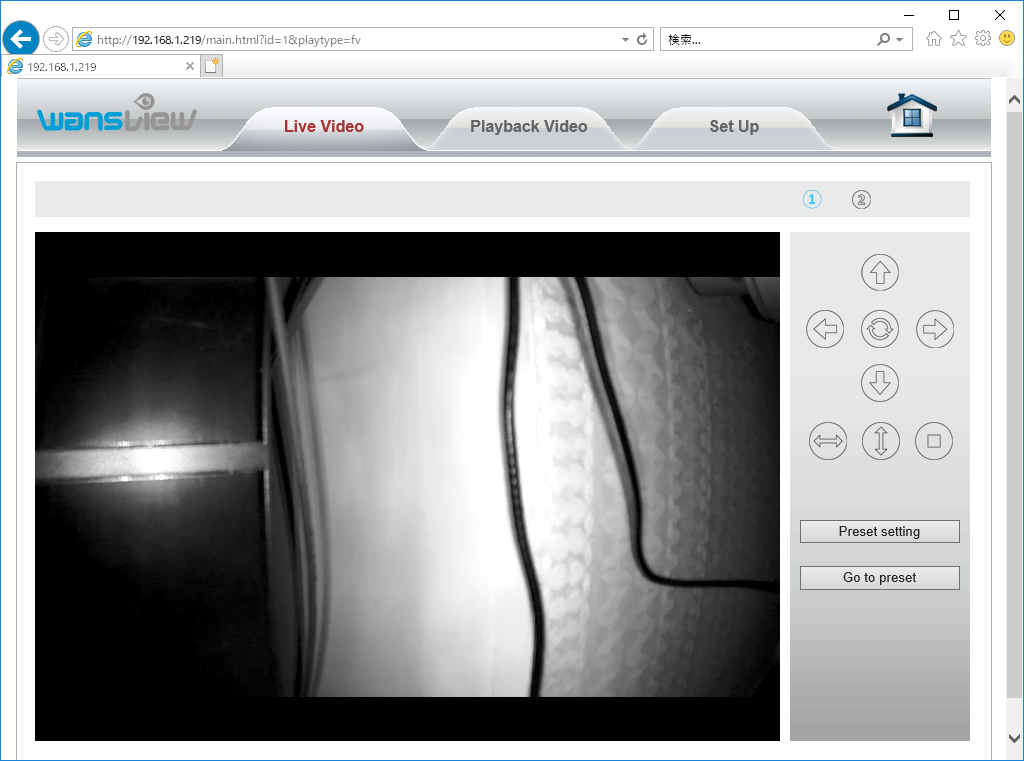
Task: Close the 192.168.1.219 browser tab
Action: pyautogui.click(x=189, y=66)
